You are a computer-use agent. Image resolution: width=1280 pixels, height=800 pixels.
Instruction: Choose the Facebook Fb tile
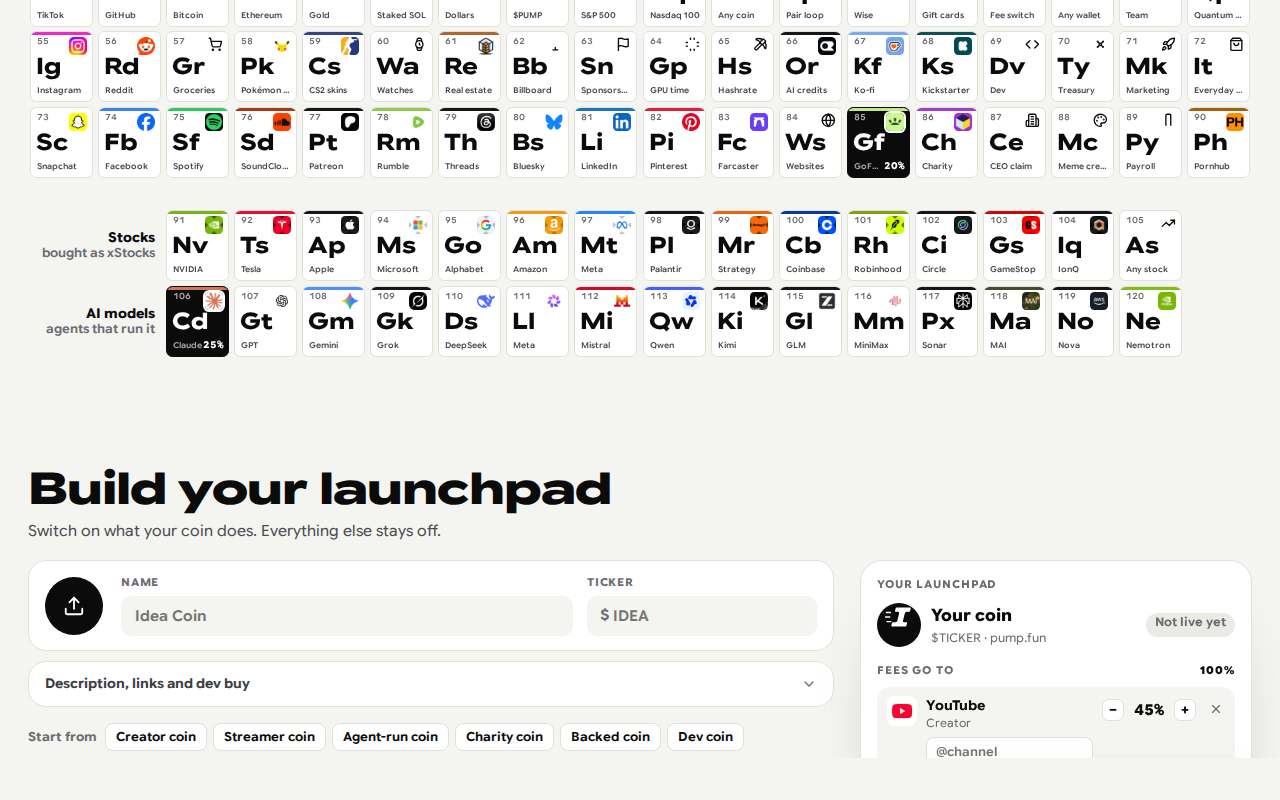[129, 143]
